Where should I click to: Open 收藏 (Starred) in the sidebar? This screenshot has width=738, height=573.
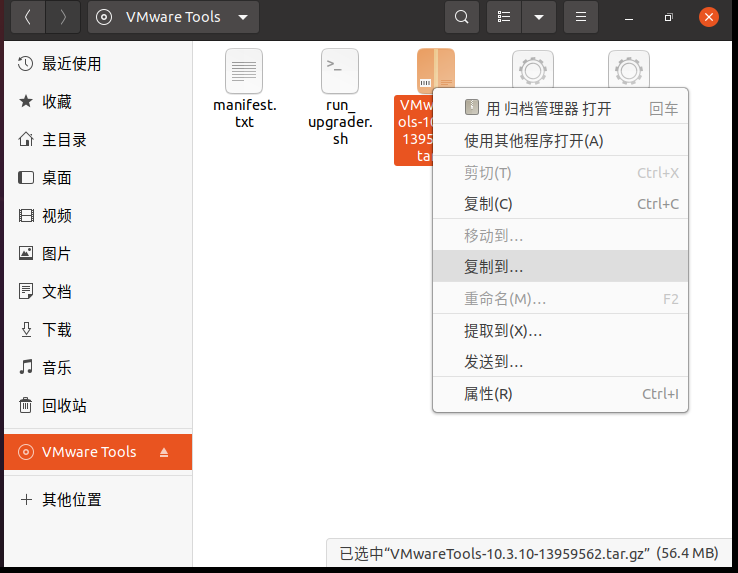98,102
